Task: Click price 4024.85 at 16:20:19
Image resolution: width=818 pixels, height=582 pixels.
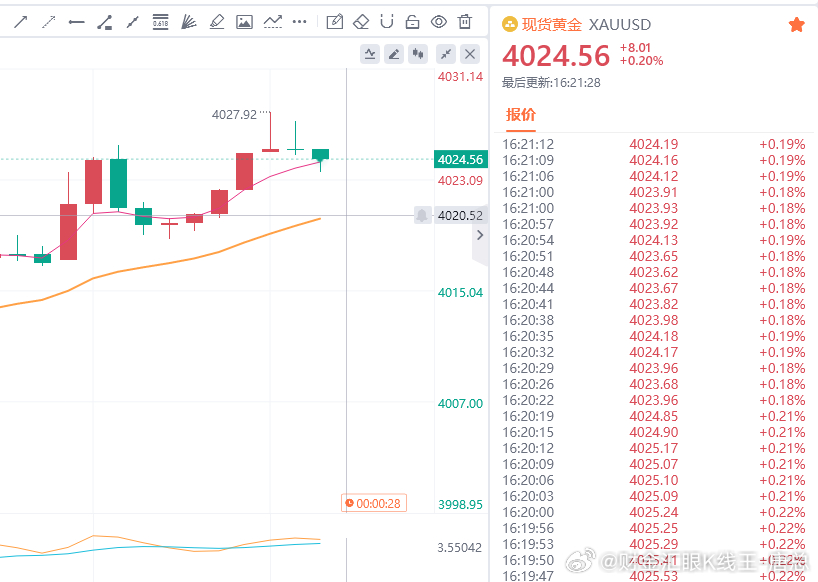Action: pyautogui.click(x=654, y=416)
